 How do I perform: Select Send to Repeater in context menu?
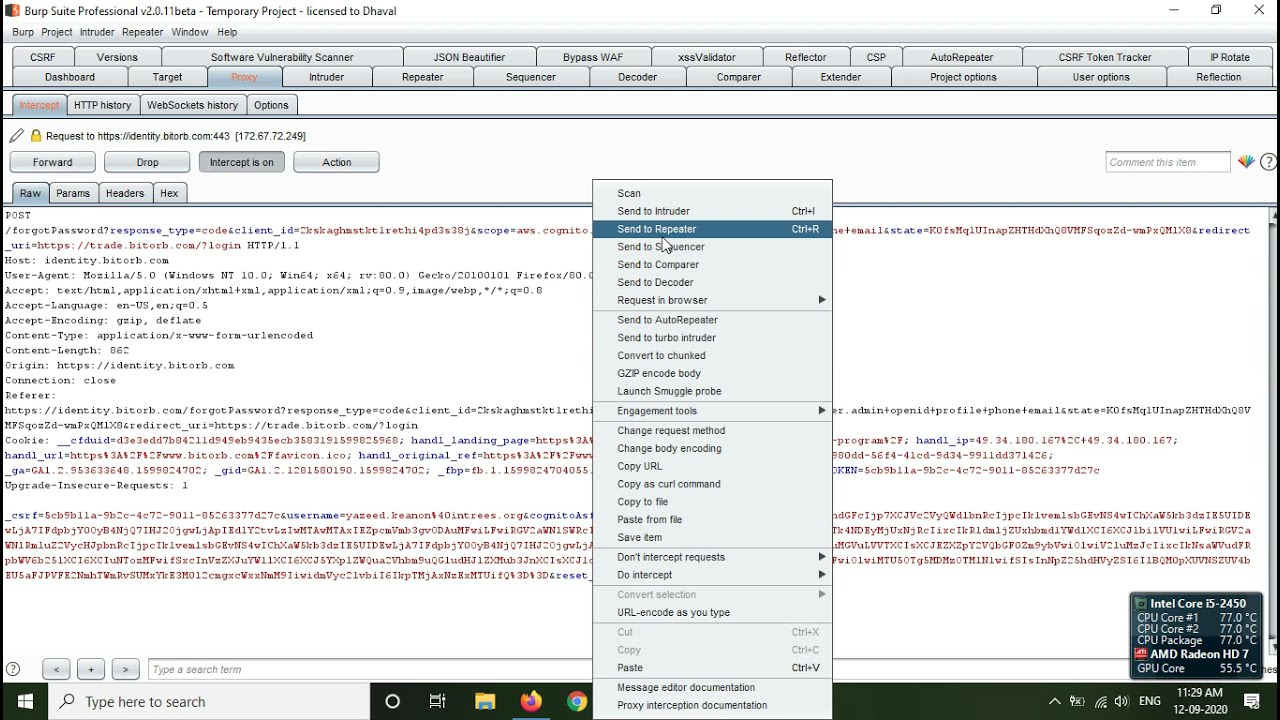click(712, 229)
